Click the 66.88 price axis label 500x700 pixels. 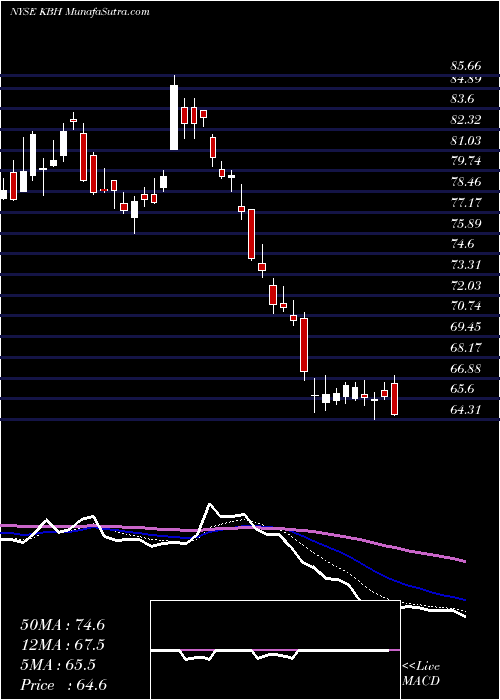click(466, 368)
